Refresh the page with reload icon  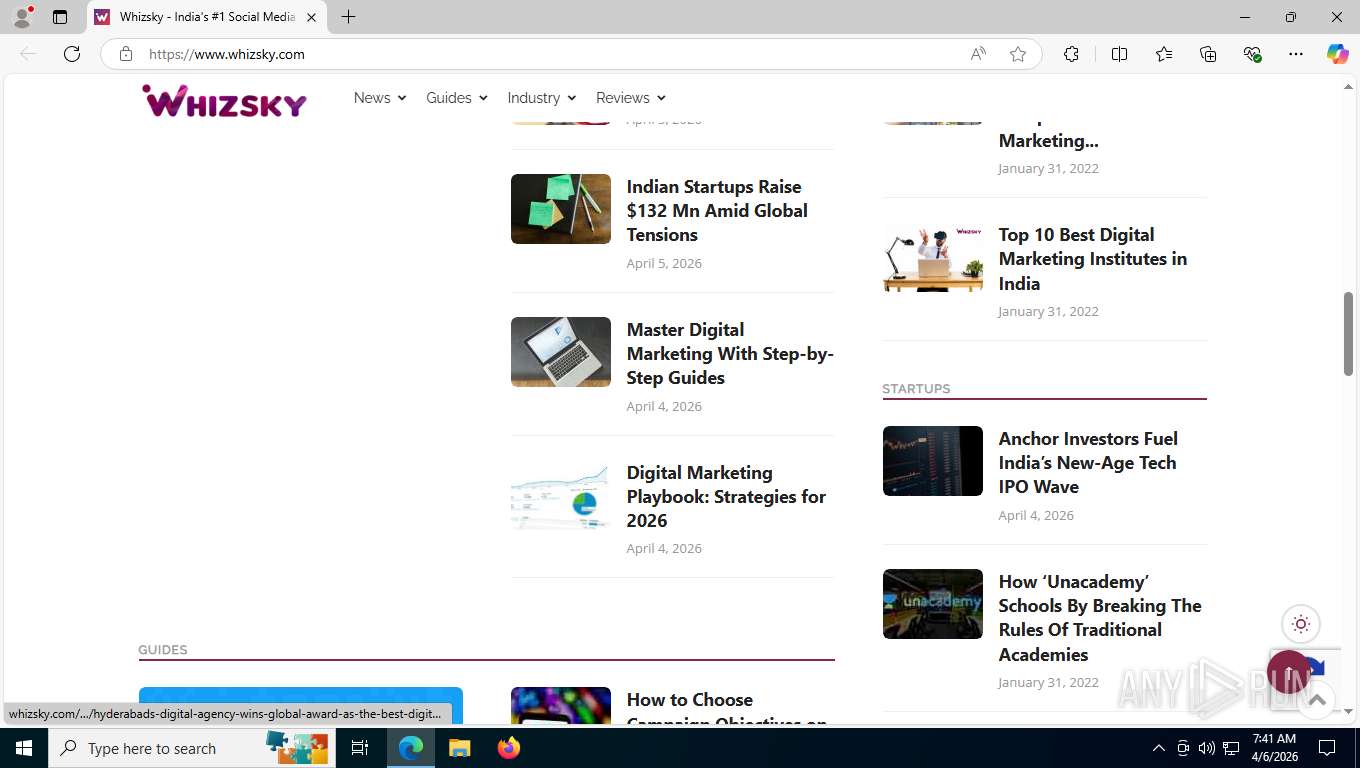[x=72, y=54]
